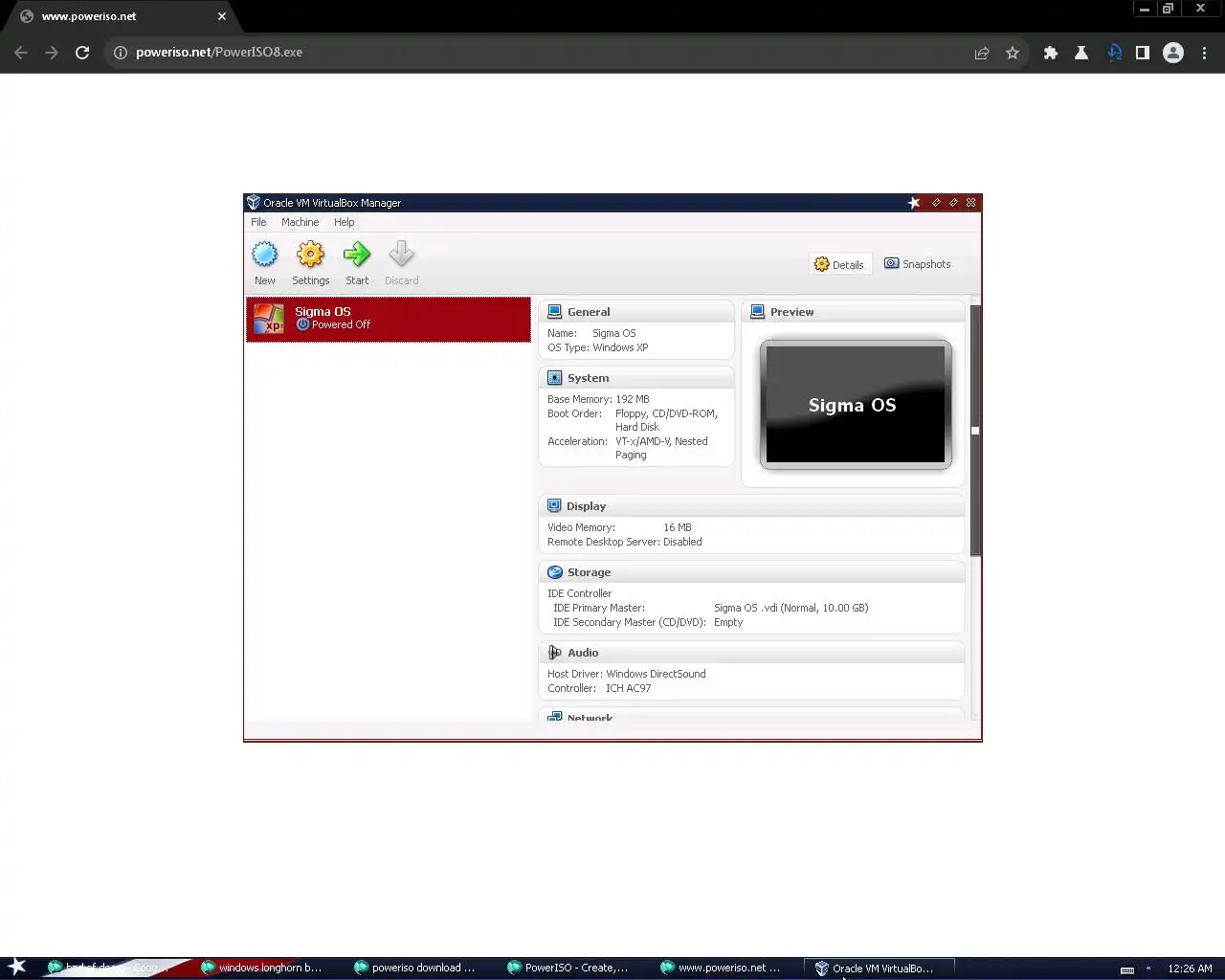Click the Audio section speaker icon
The width and height of the screenshot is (1225, 980).
pyautogui.click(x=554, y=653)
